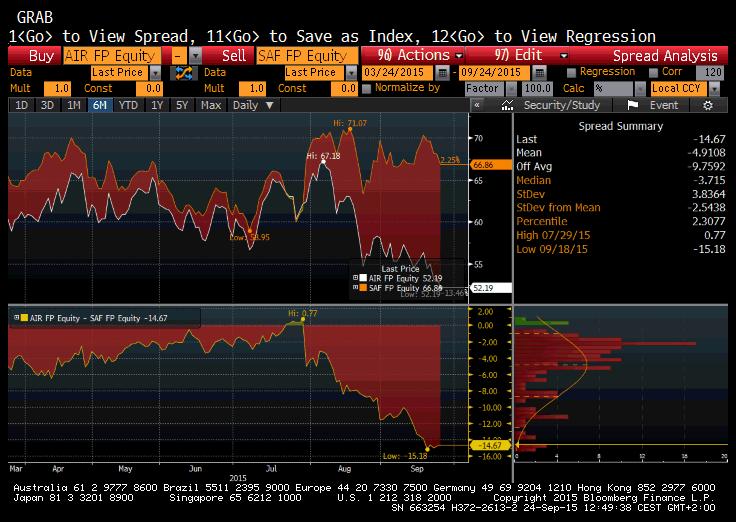This screenshot has width=736, height=522.
Task: Click the Corr period field 120
Action: tap(709, 72)
